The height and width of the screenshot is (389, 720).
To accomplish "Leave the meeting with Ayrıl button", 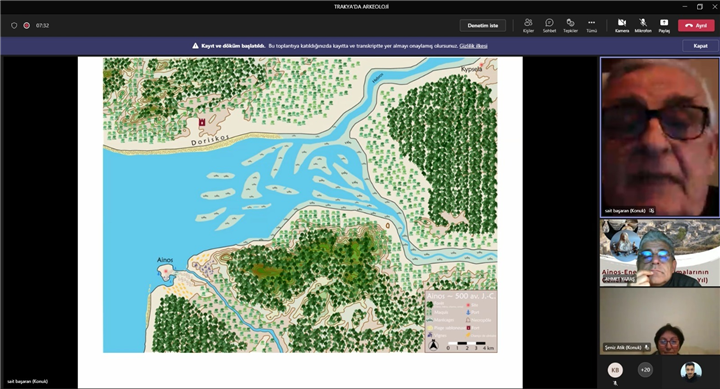I will 696,26.
